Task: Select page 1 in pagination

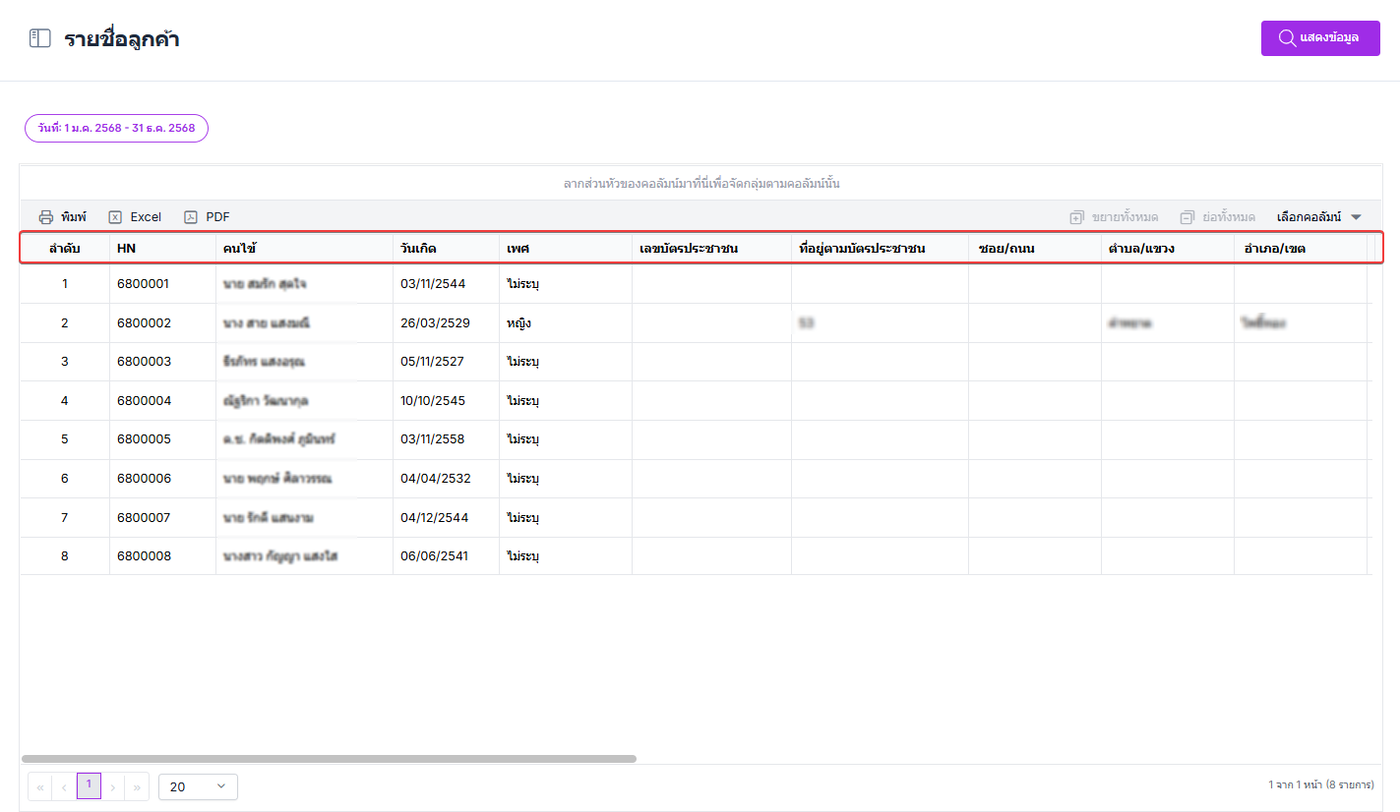Action: tap(89, 786)
